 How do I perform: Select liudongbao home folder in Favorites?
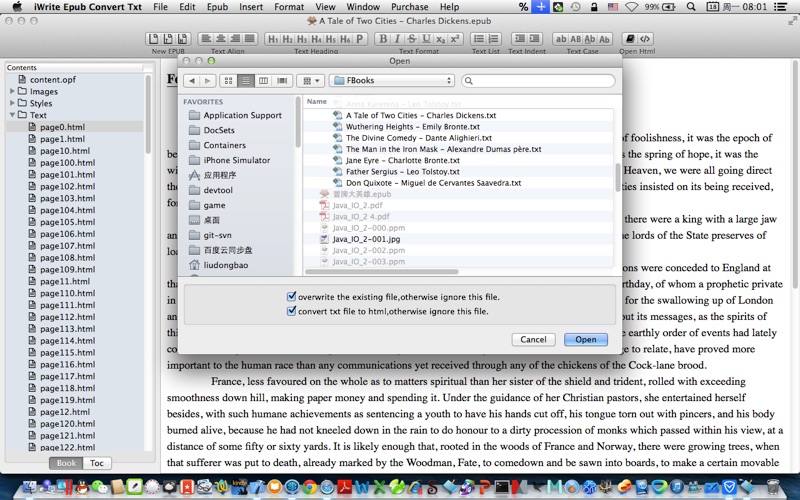226,265
